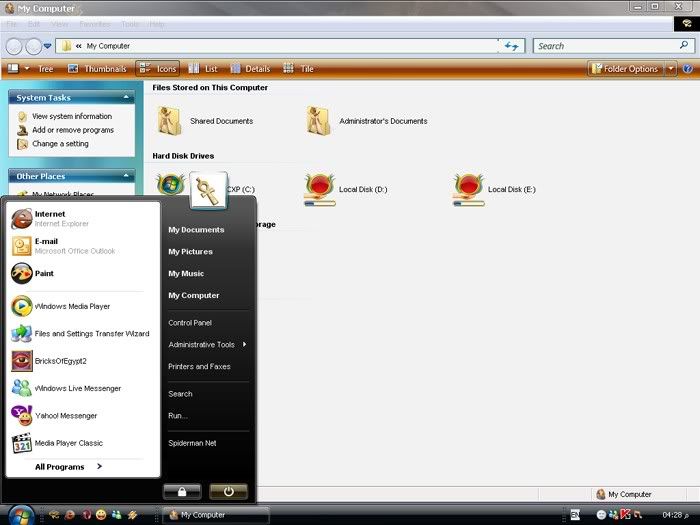700x525 pixels.
Task: Click the Messenger quick launch icon
Action: 117,515
